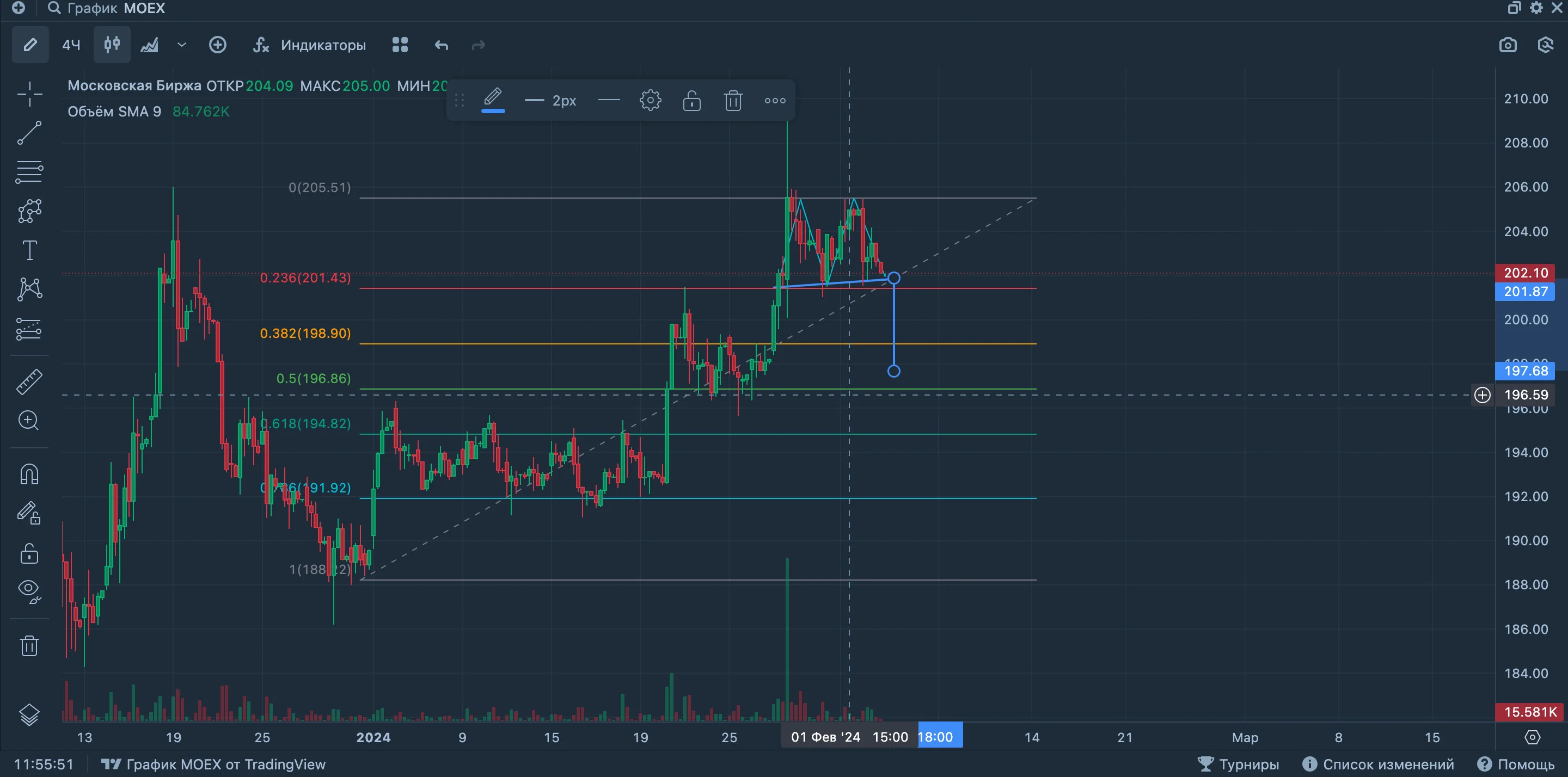Viewport: 1568px width, 777px height.
Task: Open the chart patterns tools
Action: 29,289
